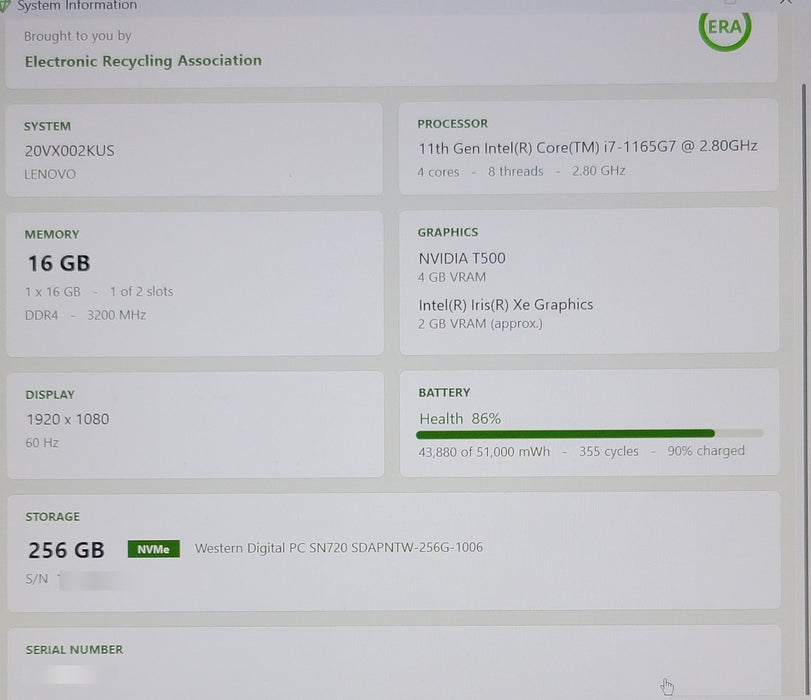811x700 pixels.
Task: Click the BATTERY section heading
Action: 444,393
